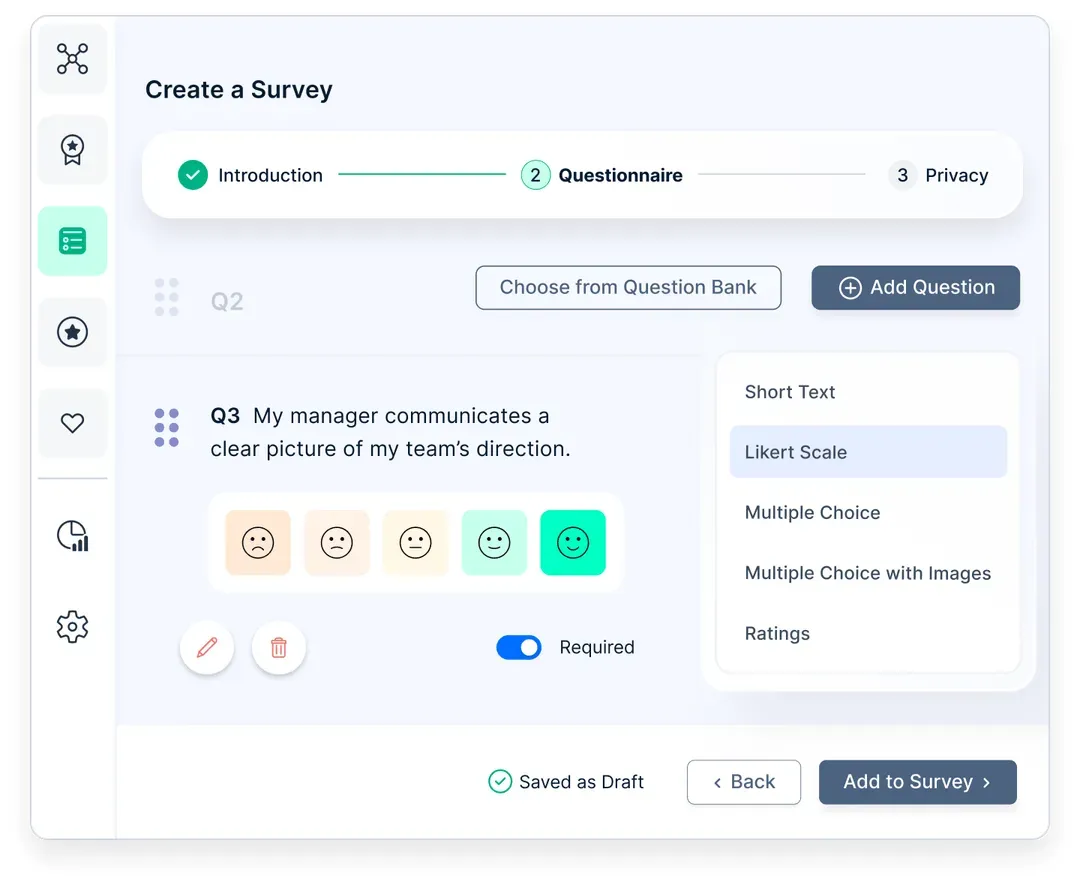
Task: Delete Q3 with the trash icon
Action: pos(279,647)
